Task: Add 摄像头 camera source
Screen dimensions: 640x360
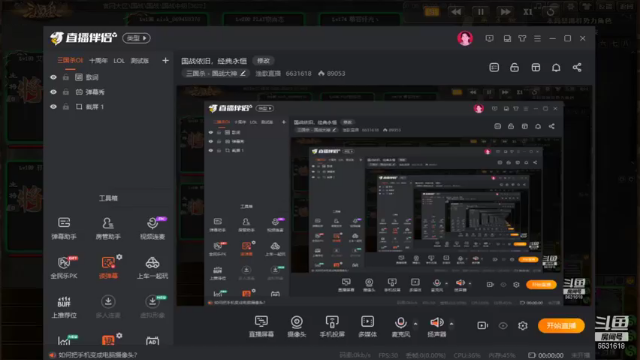Action: click(297, 326)
